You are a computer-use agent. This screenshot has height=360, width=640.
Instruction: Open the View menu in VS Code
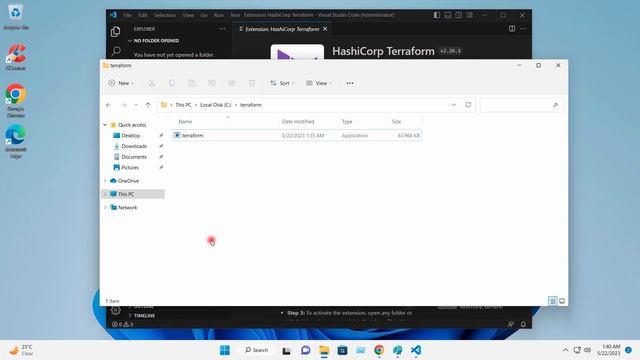188,15
